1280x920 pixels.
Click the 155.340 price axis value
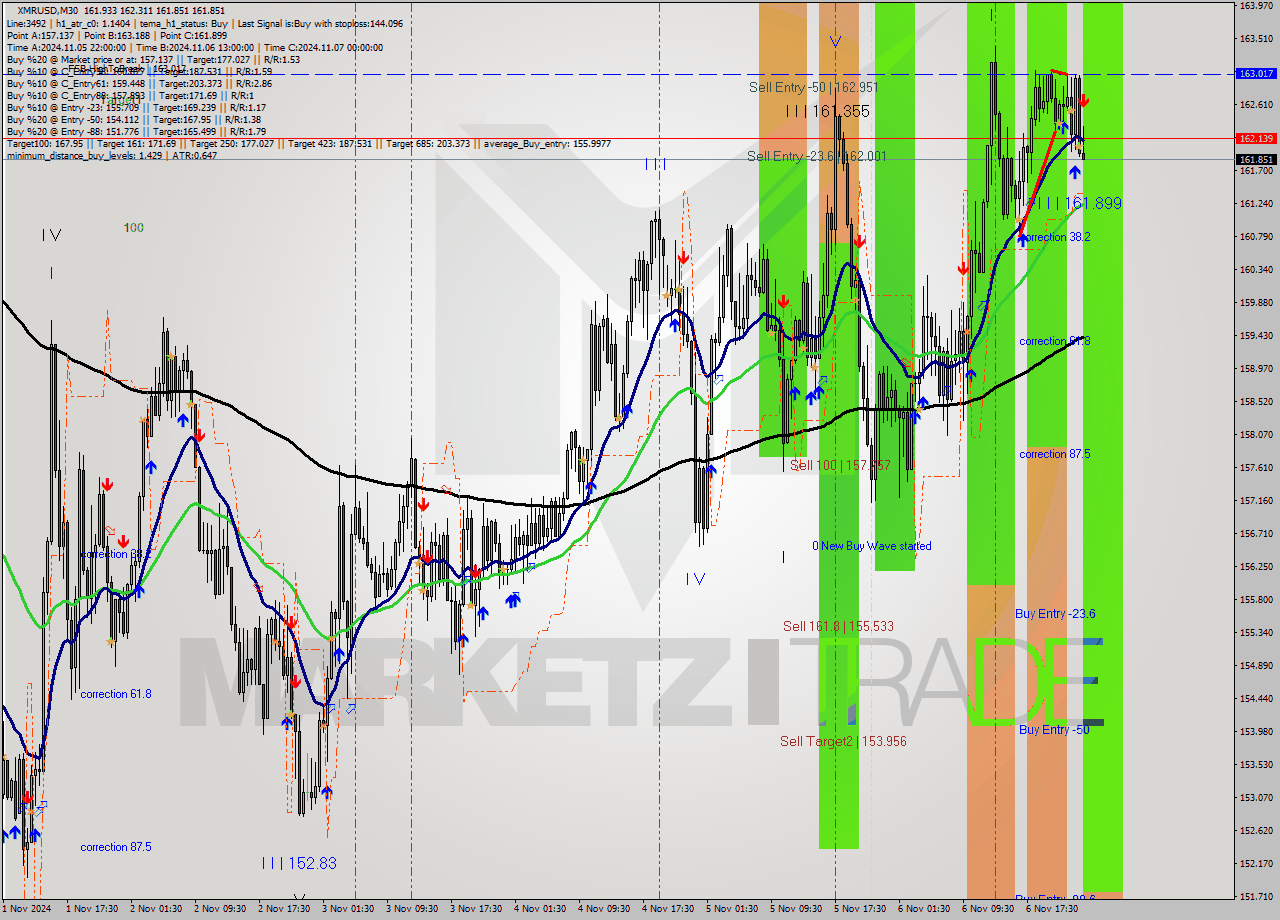pyautogui.click(x=1256, y=632)
